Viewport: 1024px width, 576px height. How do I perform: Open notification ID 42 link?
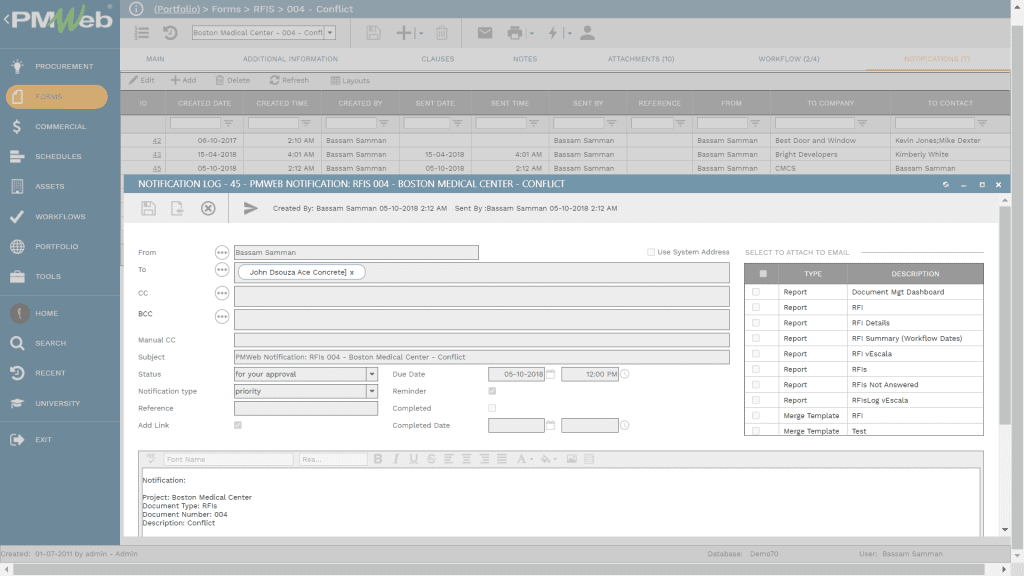click(156, 140)
